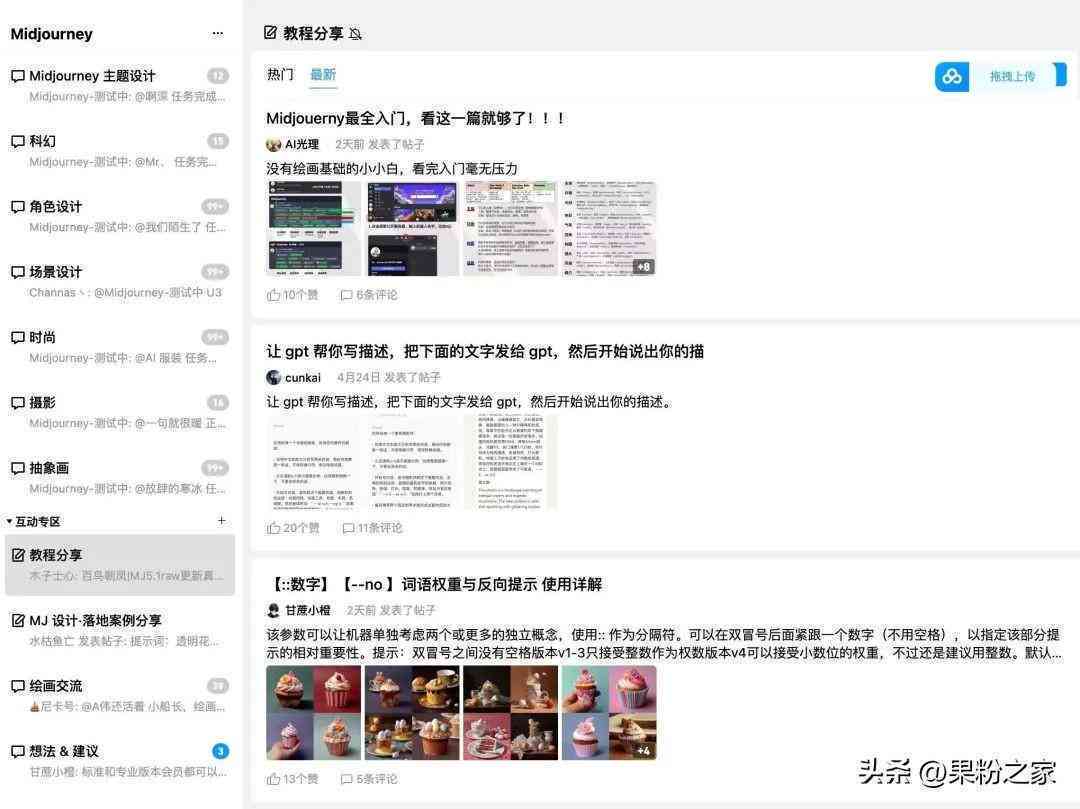Like the post with 20个赞

(x=293, y=528)
